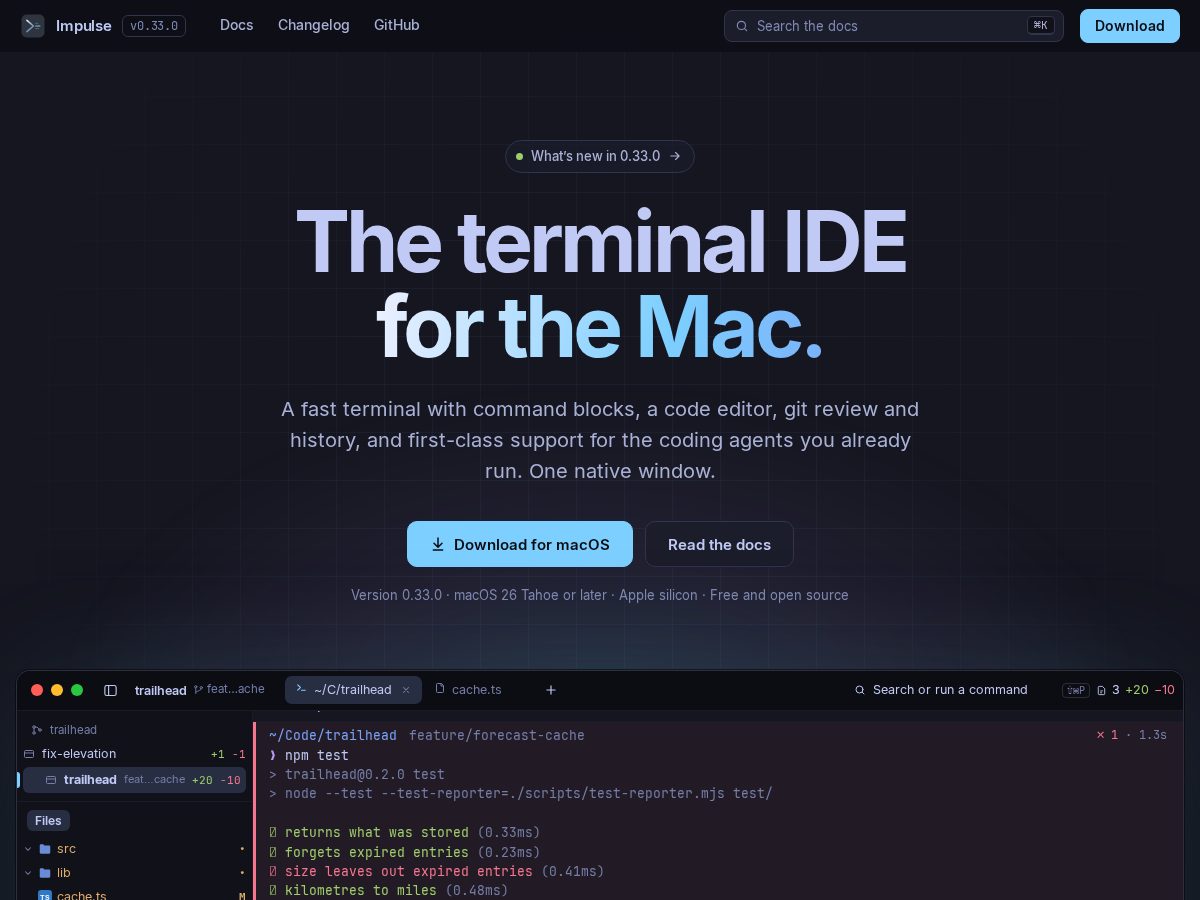Click terminal prompt icon on ~/C/trailhead tab
The width and height of the screenshot is (1200, 900).
[x=301, y=689]
